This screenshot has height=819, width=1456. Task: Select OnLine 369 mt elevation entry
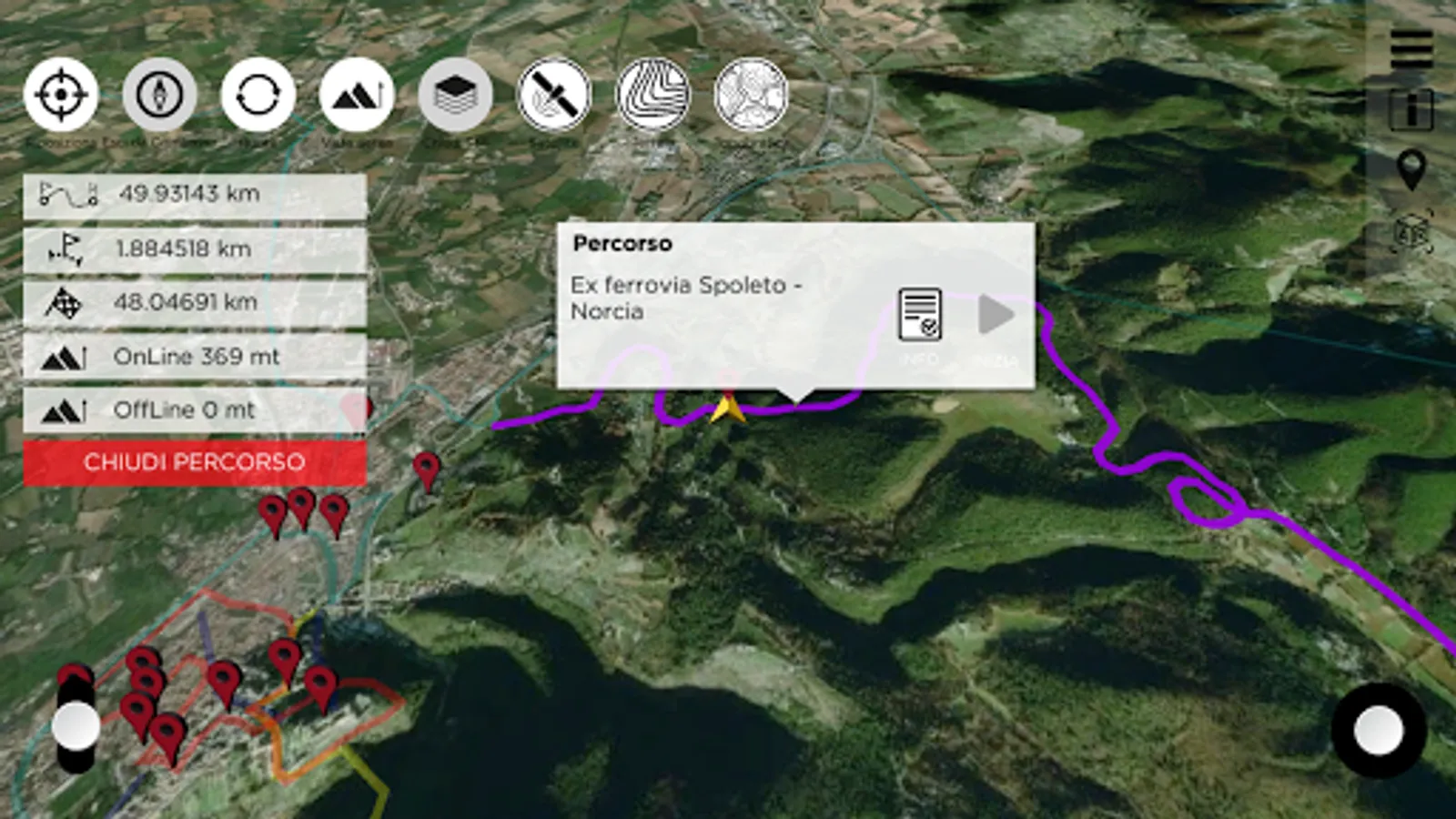[195, 357]
